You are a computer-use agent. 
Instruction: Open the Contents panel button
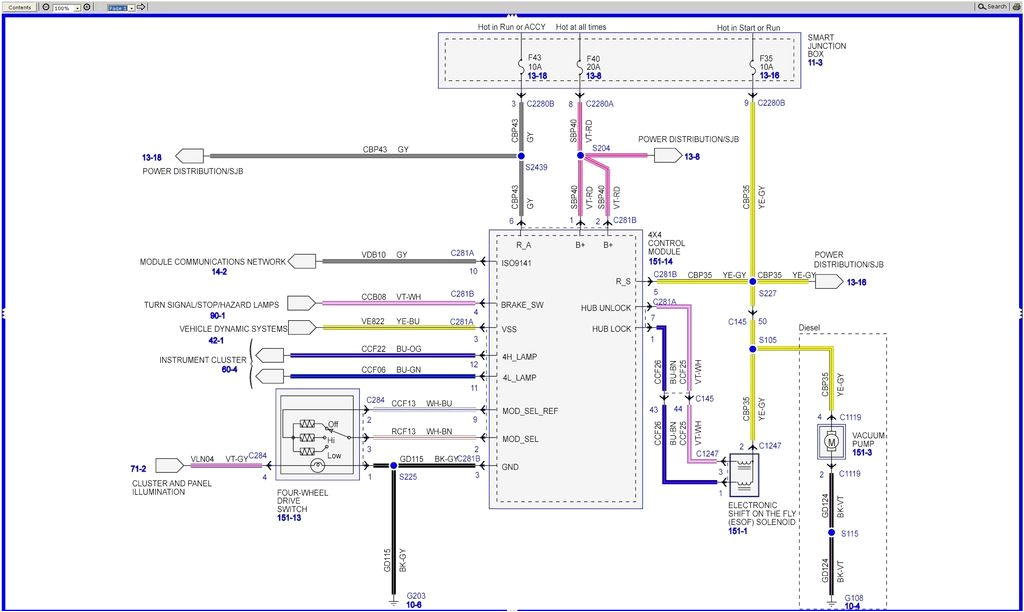pyautogui.click(x=20, y=7)
